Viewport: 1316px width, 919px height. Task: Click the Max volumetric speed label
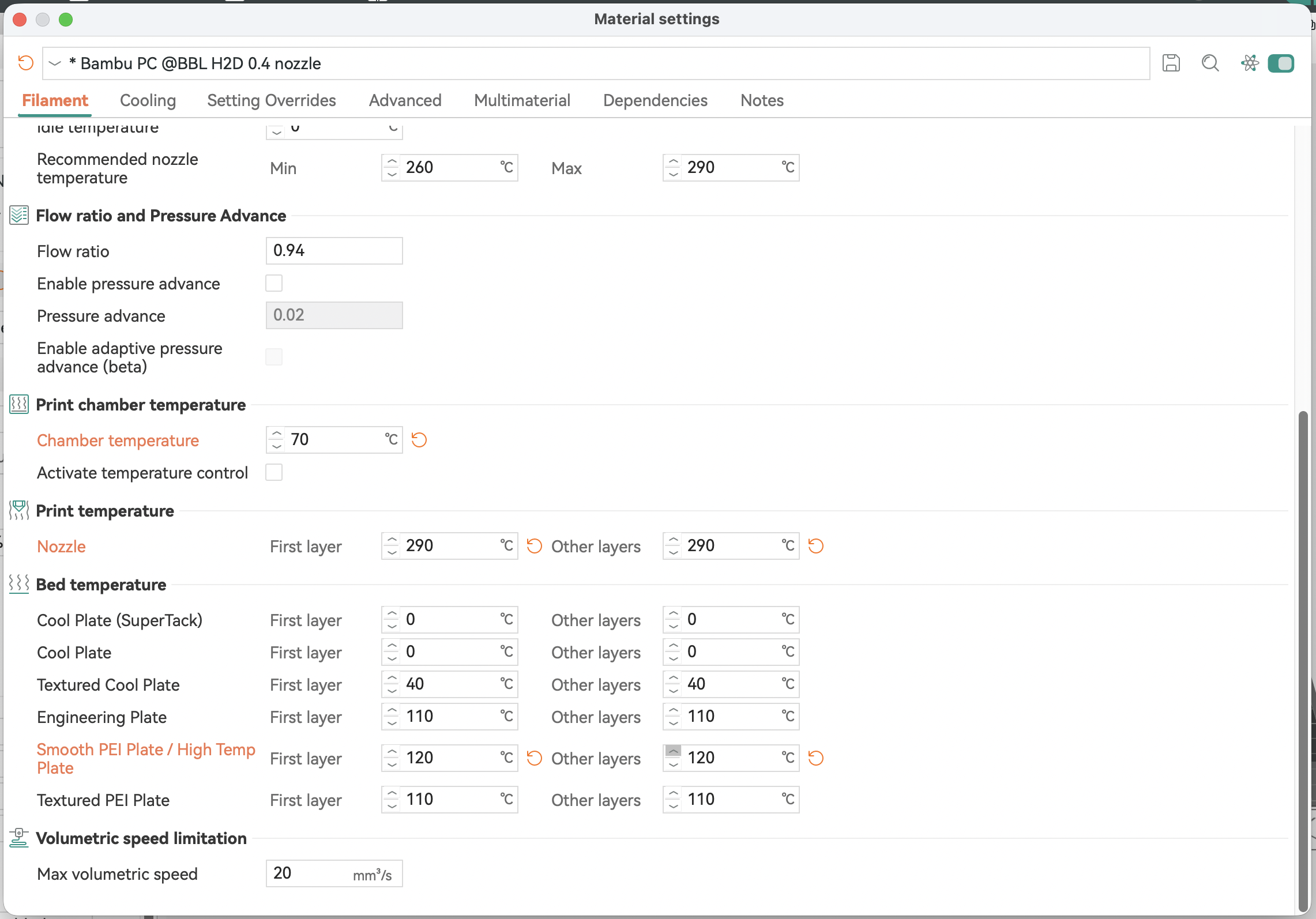tap(117, 874)
